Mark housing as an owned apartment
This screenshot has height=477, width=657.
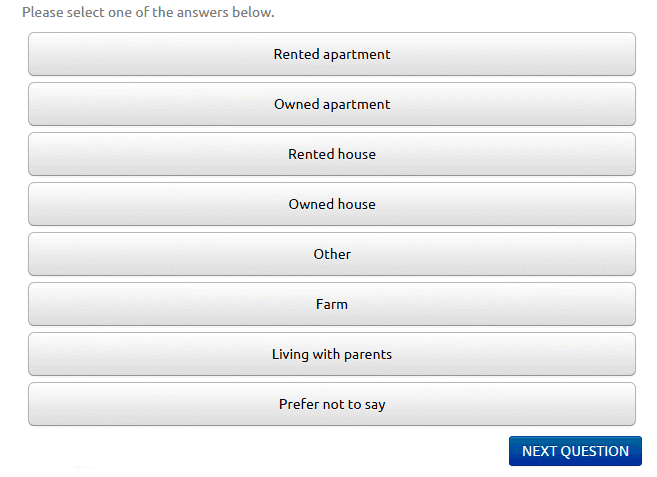pos(332,104)
